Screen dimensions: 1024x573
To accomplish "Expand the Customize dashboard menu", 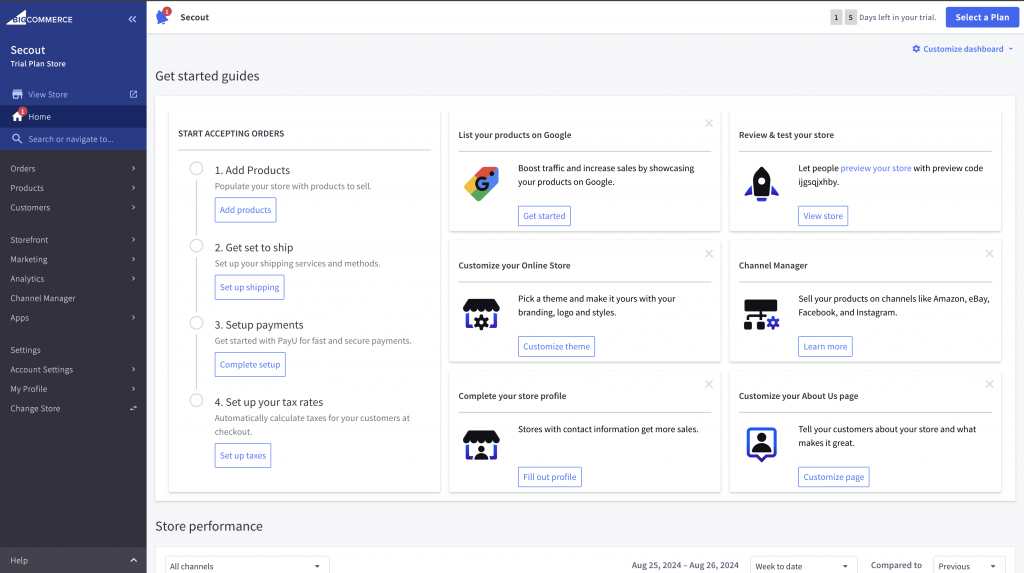I will (x=962, y=49).
